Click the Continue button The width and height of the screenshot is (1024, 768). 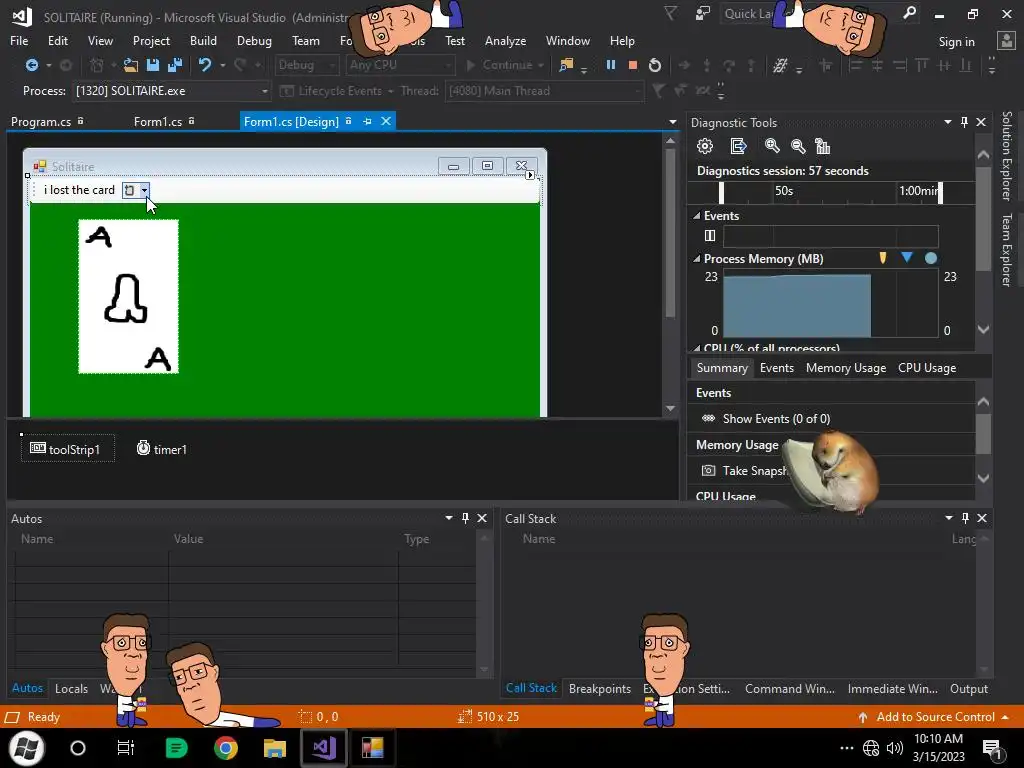tap(505, 65)
